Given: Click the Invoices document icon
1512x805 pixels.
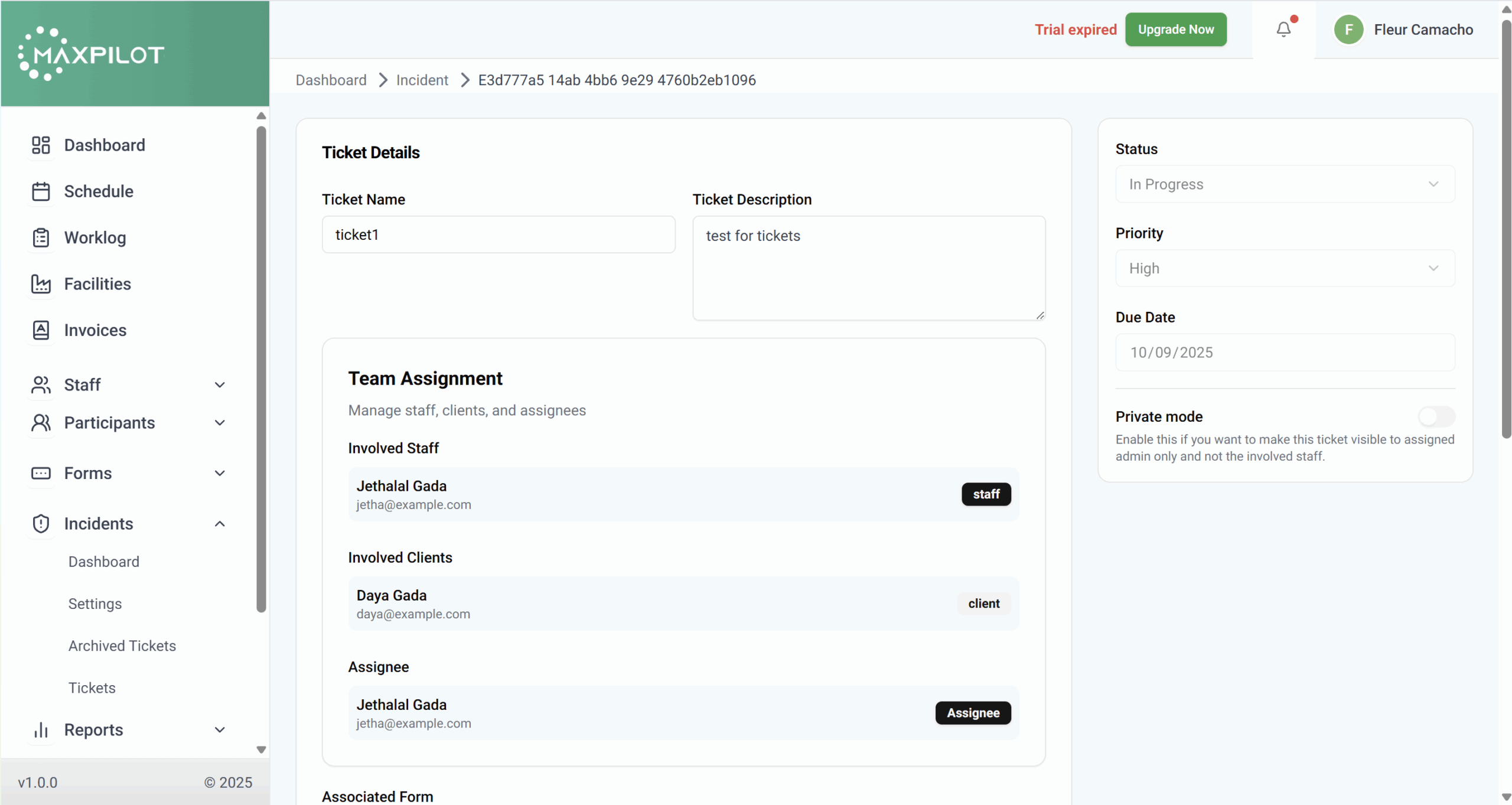Looking at the screenshot, I should (41, 330).
